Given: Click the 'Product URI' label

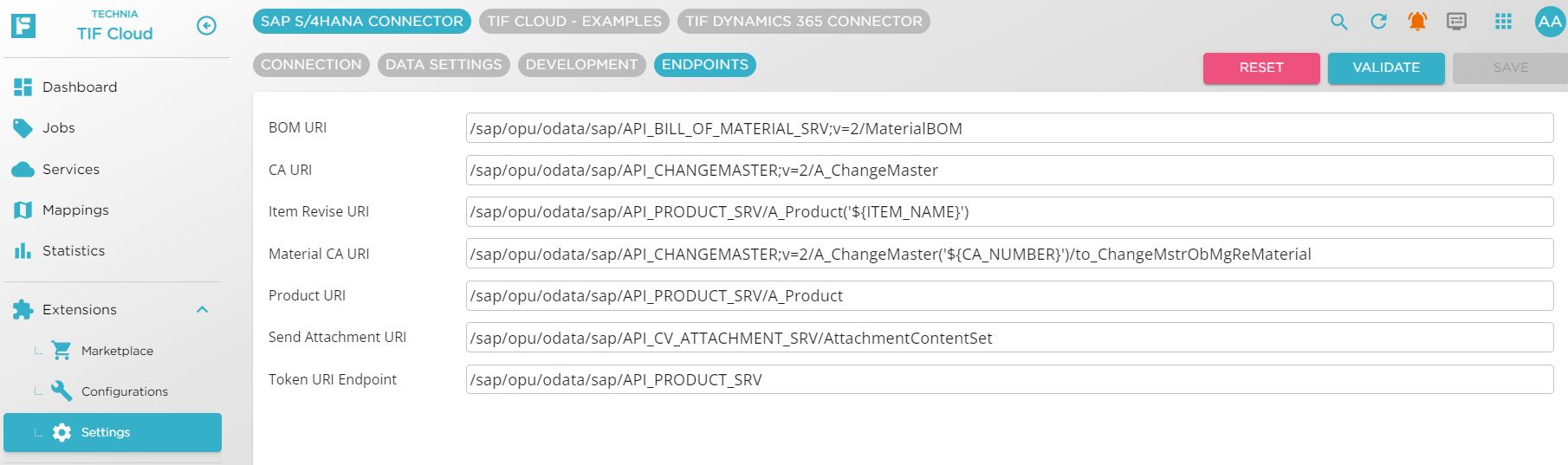Looking at the screenshot, I should (x=307, y=295).
